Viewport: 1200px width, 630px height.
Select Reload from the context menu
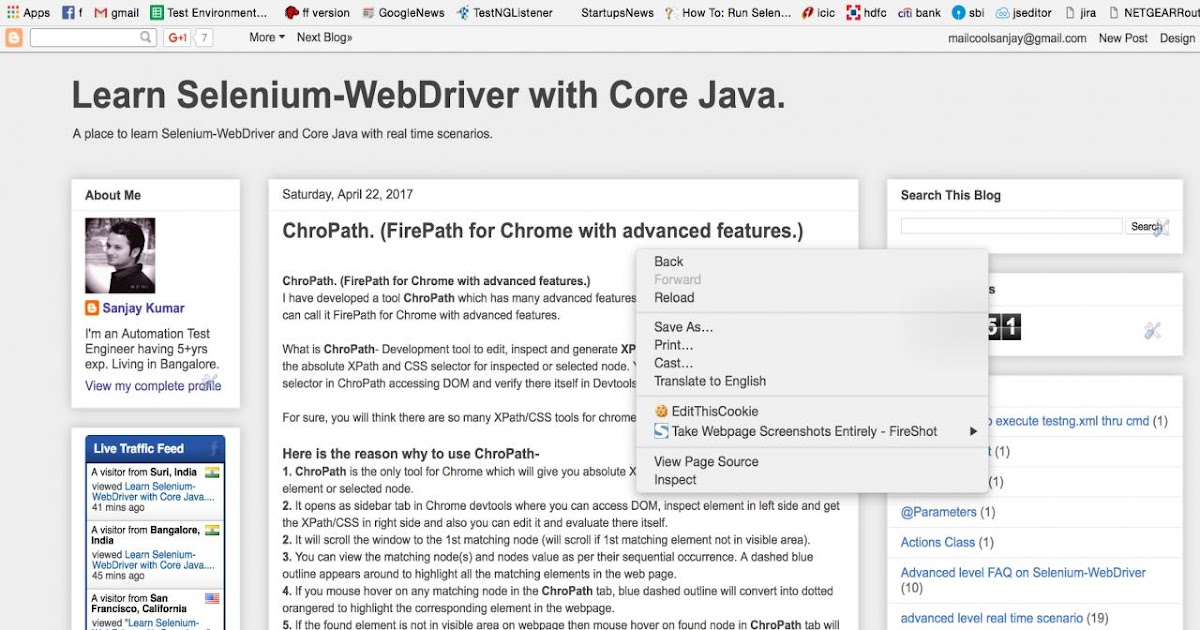click(674, 297)
